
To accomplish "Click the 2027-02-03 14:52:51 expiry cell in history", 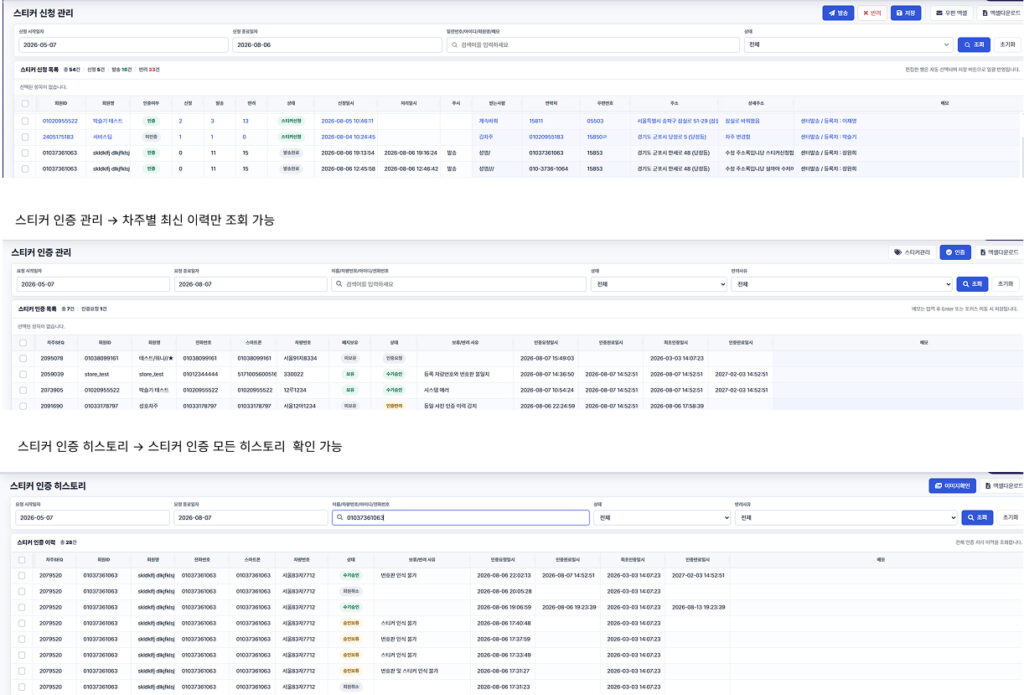I will [x=698, y=575].
